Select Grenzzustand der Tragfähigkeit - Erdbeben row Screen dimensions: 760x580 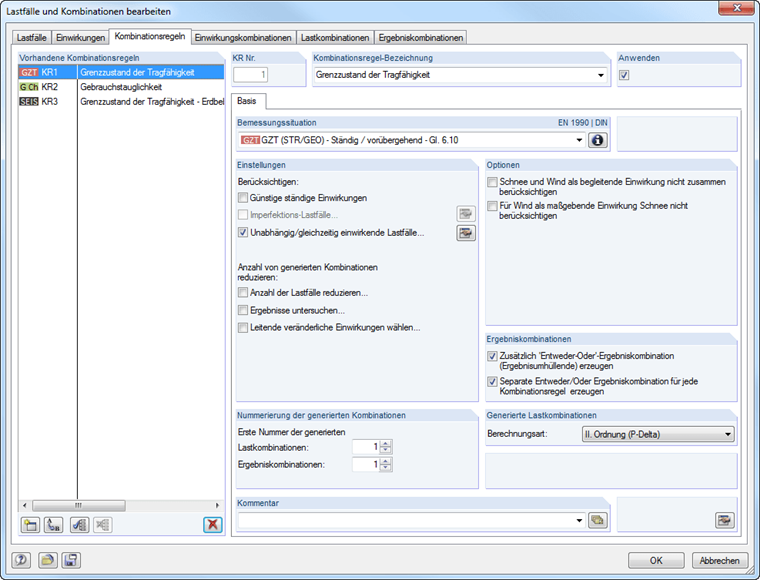tap(121, 101)
